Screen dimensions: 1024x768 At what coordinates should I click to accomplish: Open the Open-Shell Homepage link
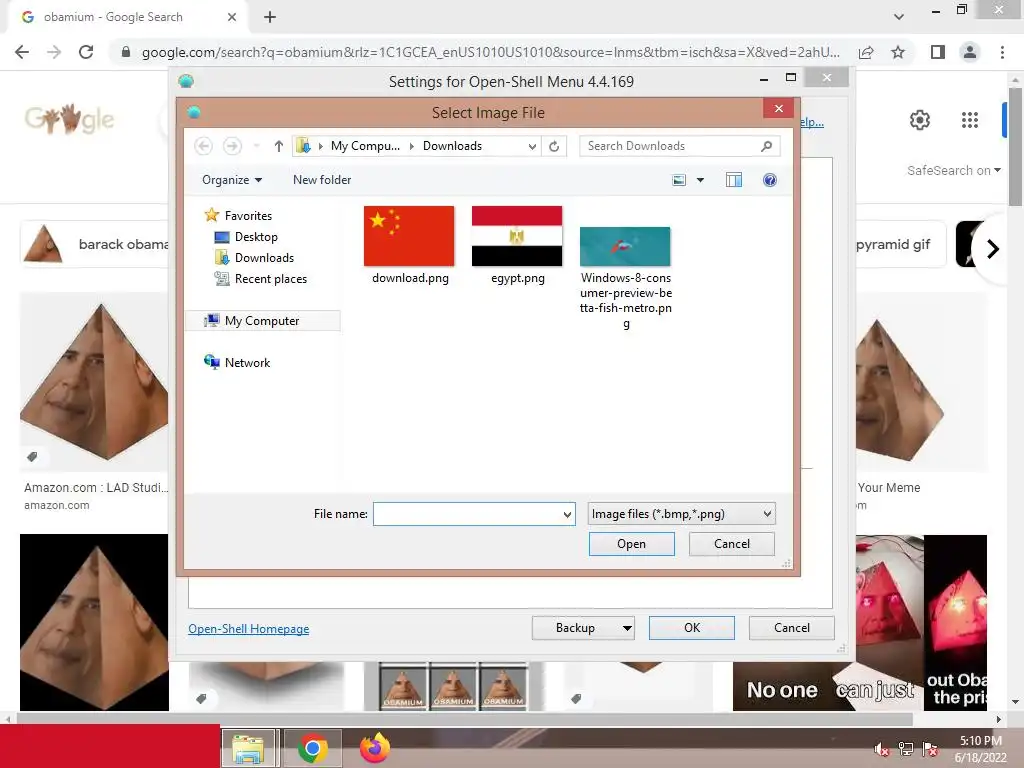[x=249, y=629]
